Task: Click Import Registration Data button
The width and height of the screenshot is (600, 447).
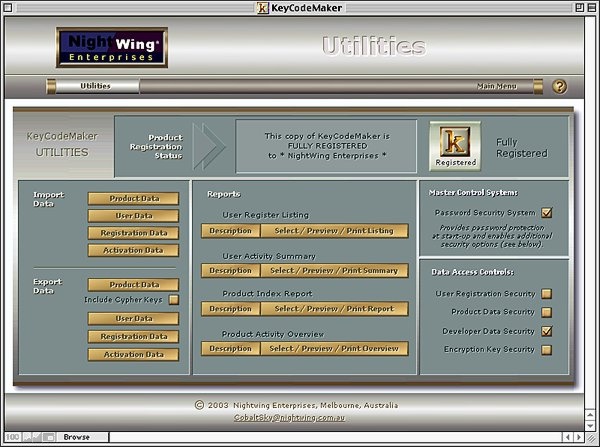Action: (x=133, y=233)
